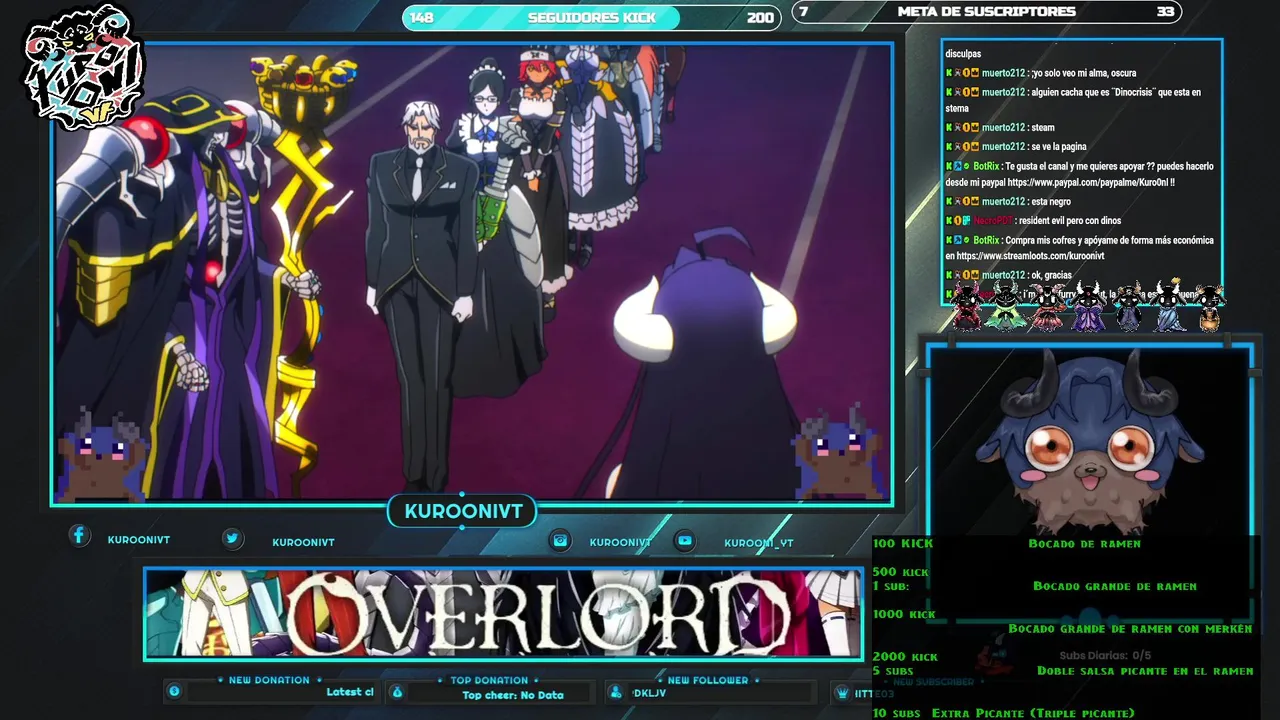Click the orange-dressed chibi character under chat

1210,308
